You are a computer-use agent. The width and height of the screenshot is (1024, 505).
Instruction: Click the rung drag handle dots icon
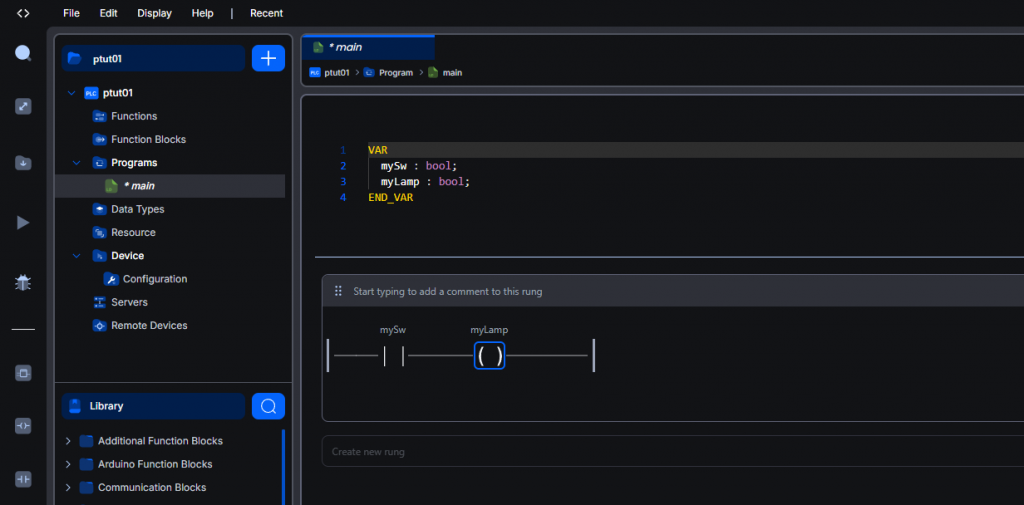[x=338, y=291]
